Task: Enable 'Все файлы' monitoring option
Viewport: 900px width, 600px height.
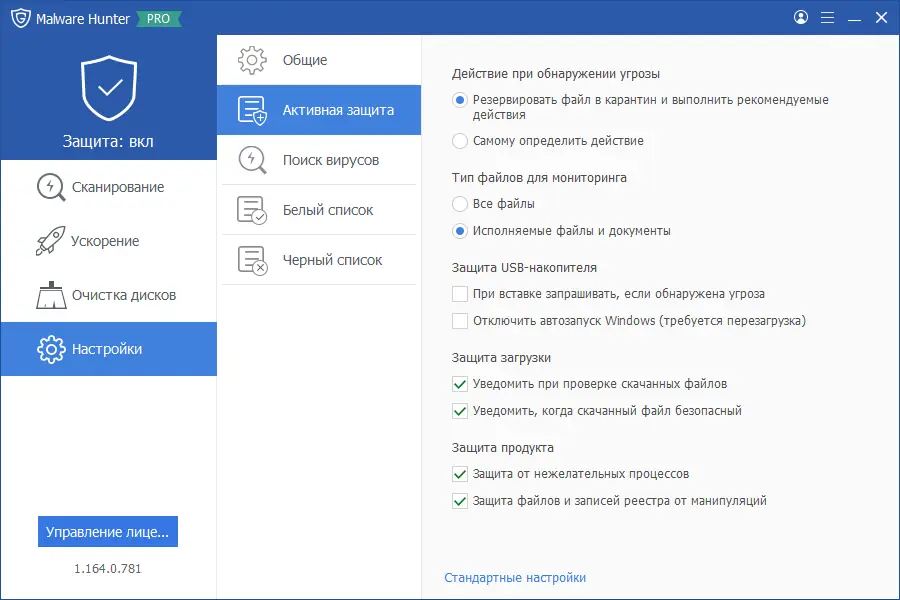Action: 459,203
